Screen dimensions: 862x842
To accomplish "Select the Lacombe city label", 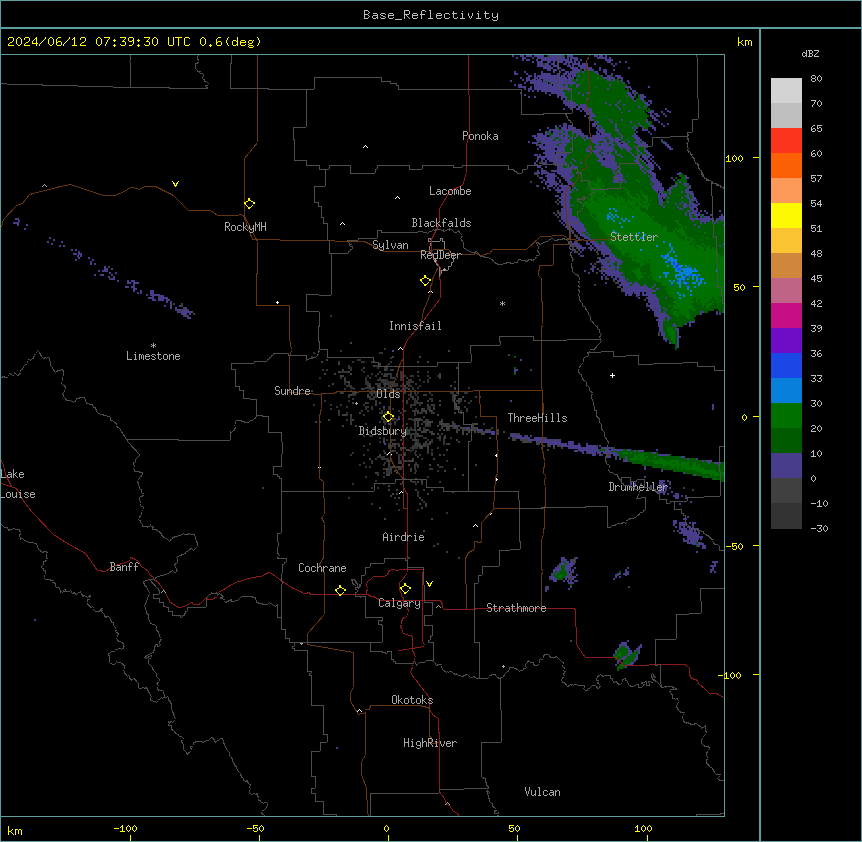I will (x=450, y=191).
